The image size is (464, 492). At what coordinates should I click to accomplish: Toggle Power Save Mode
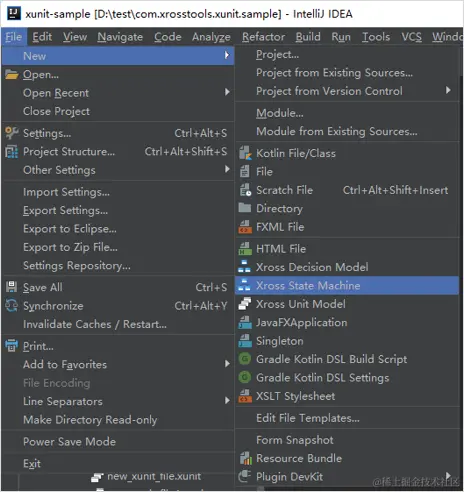pyautogui.click(x=118, y=442)
